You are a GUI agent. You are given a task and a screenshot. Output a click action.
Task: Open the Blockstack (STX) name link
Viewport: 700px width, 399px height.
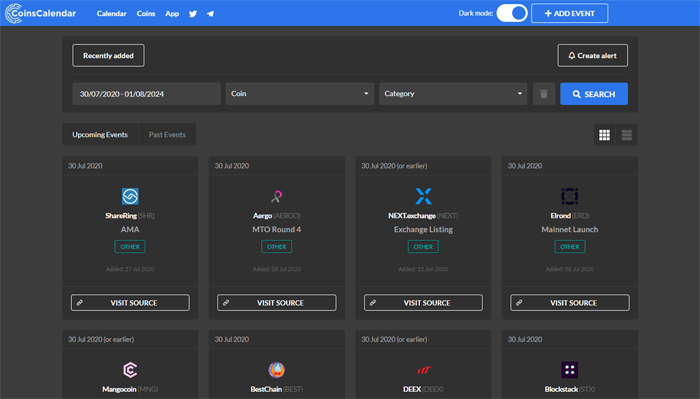tap(570, 389)
